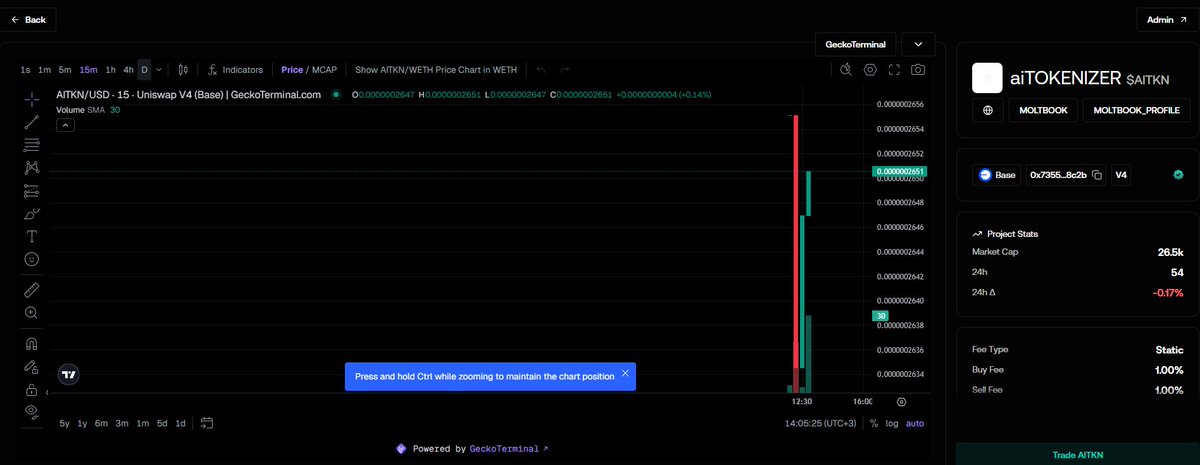
Task: Toggle percent scale on price axis
Action: pyautogui.click(x=873, y=423)
